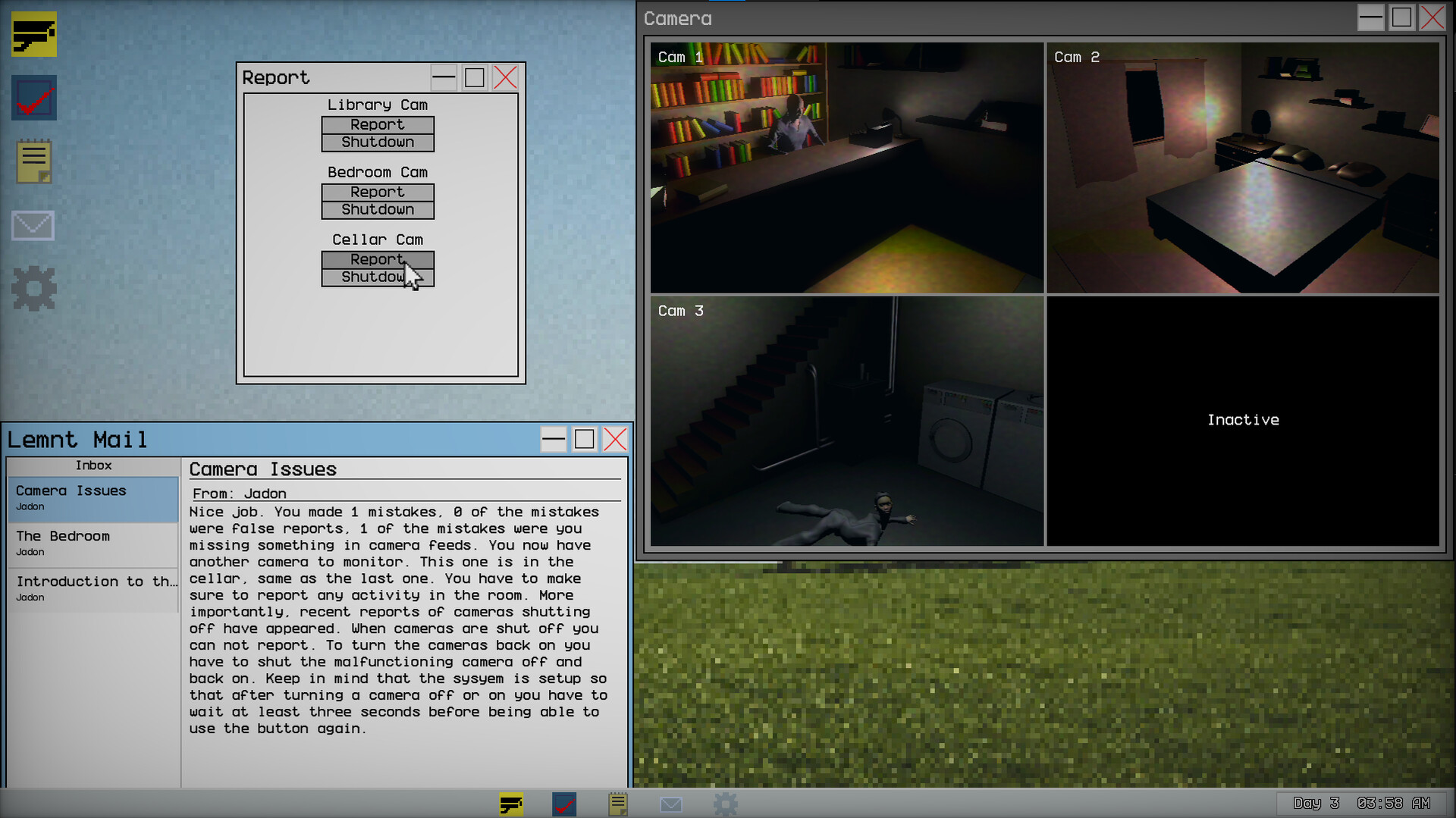
Task: Shutdown the Bedroom Cam
Action: (x=378, y=210)
